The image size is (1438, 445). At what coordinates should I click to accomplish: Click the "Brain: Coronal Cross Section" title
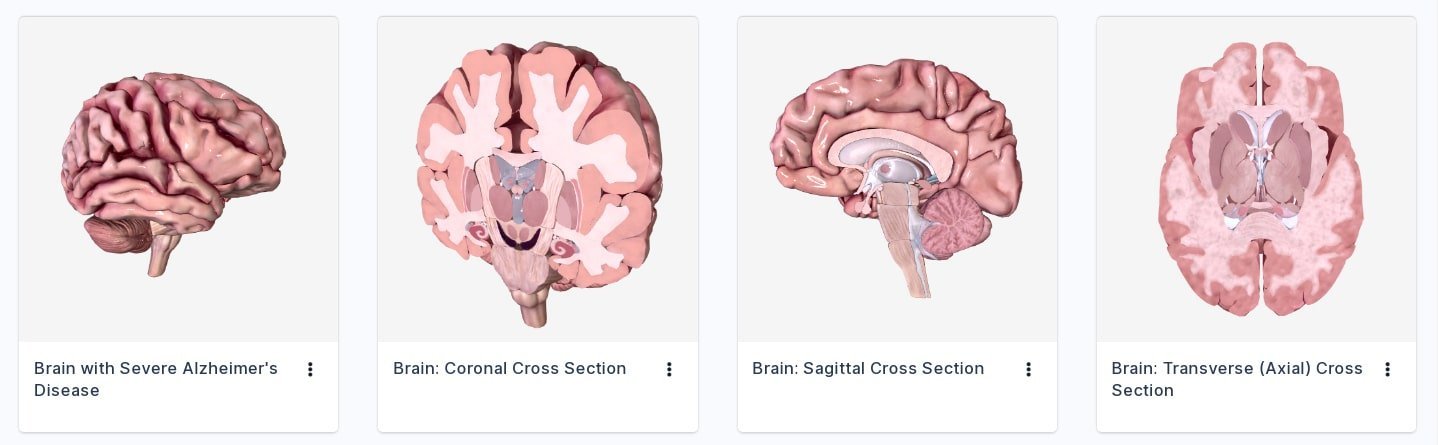pyautogui.click(x=509, y=368)
